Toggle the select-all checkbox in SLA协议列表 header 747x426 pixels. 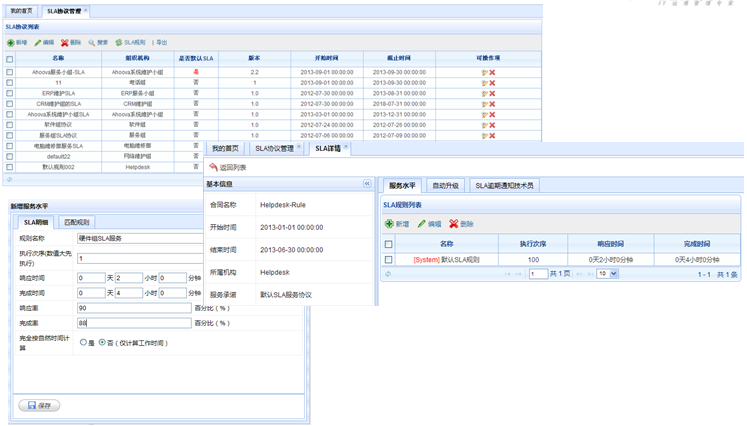point(10,59)
